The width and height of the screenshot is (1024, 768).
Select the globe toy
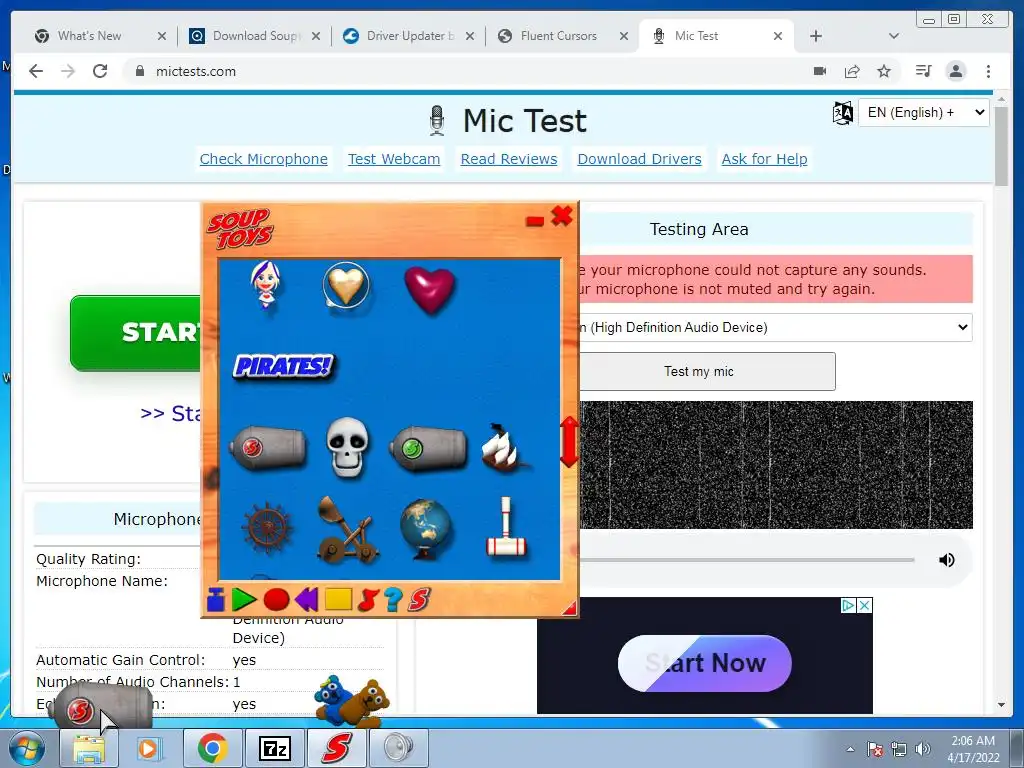point(426,528)
